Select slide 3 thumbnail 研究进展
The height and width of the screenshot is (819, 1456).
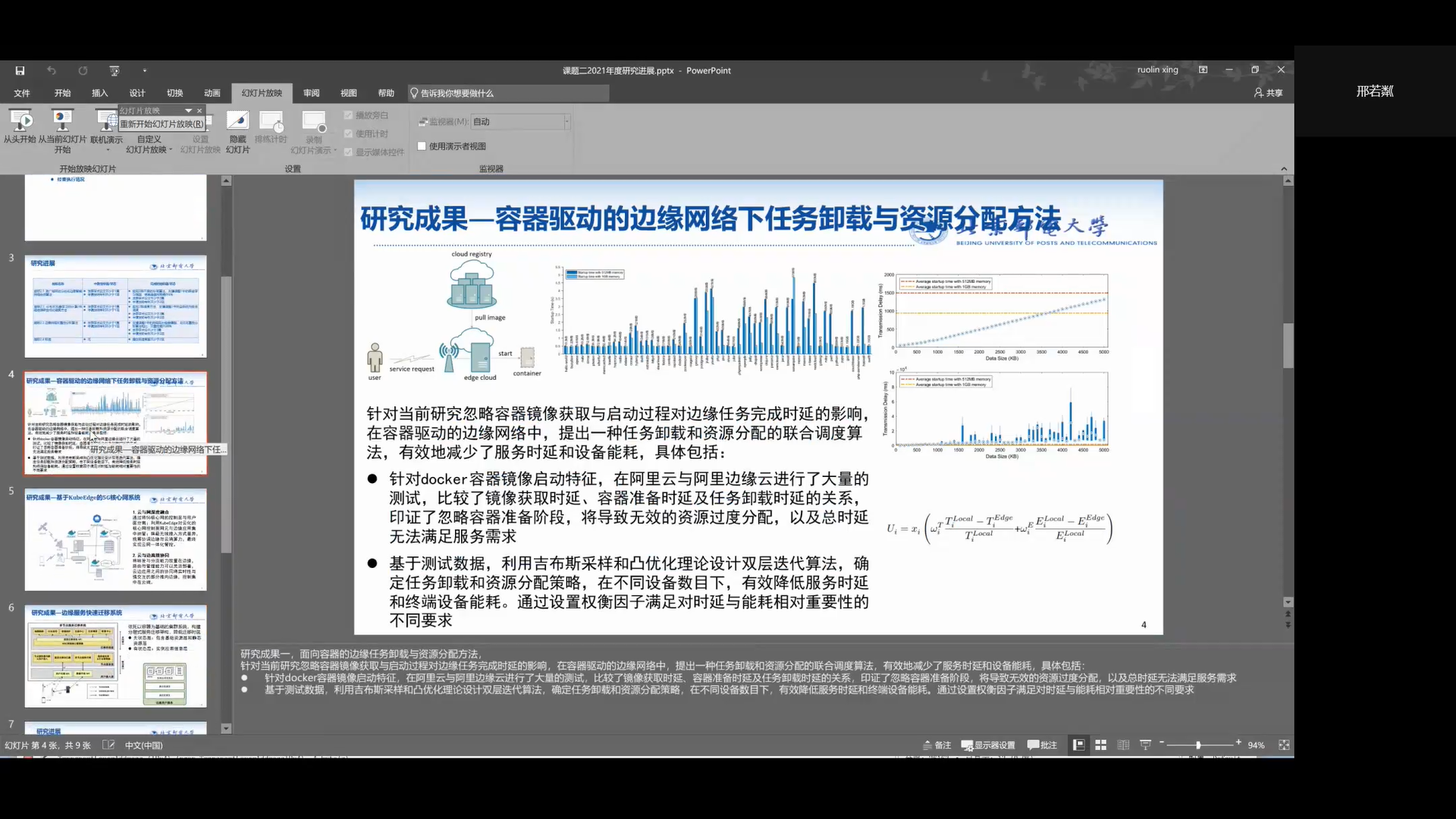[x=115, y=306]
